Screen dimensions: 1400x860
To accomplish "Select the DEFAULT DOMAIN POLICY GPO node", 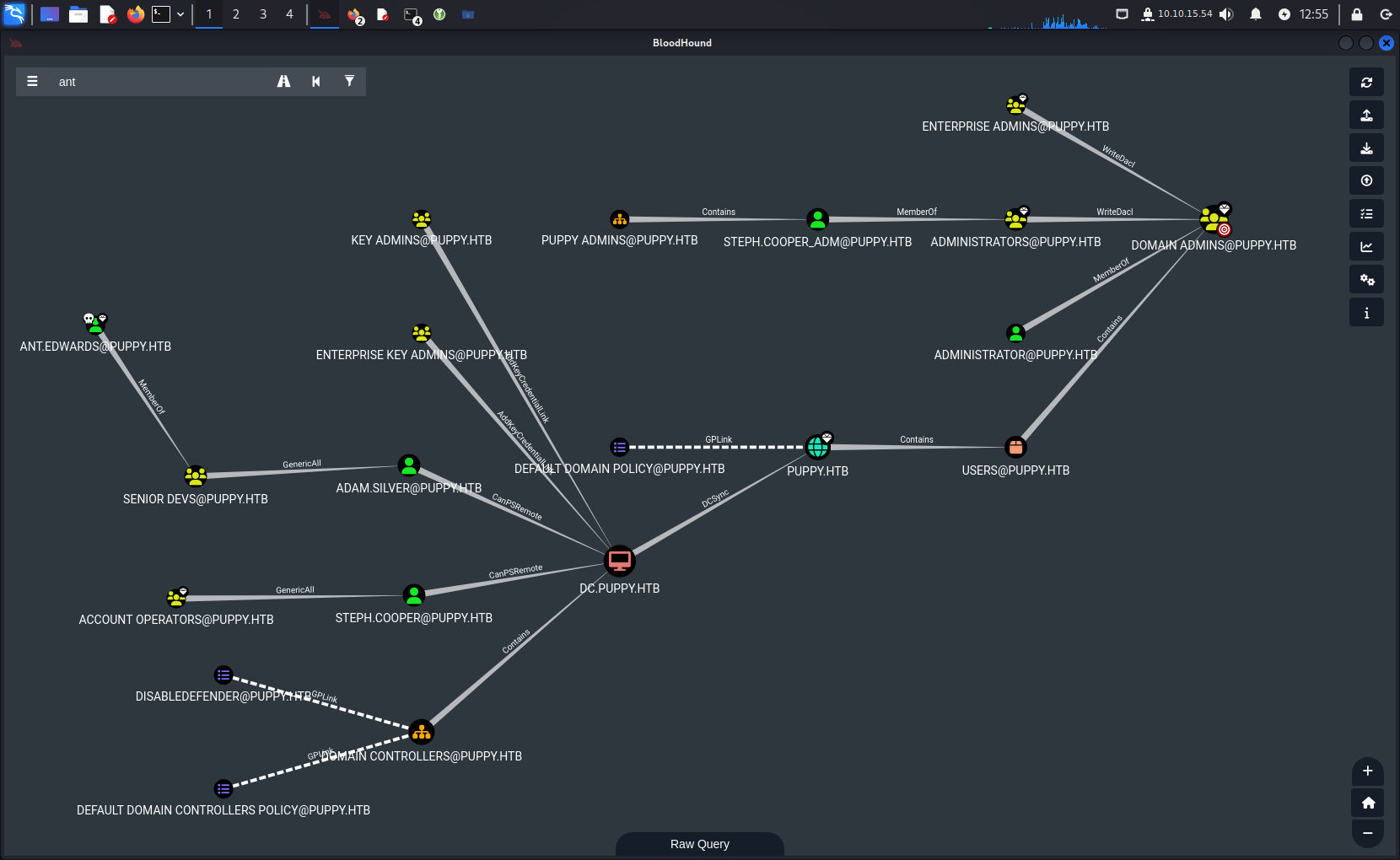I will [620, 447].
